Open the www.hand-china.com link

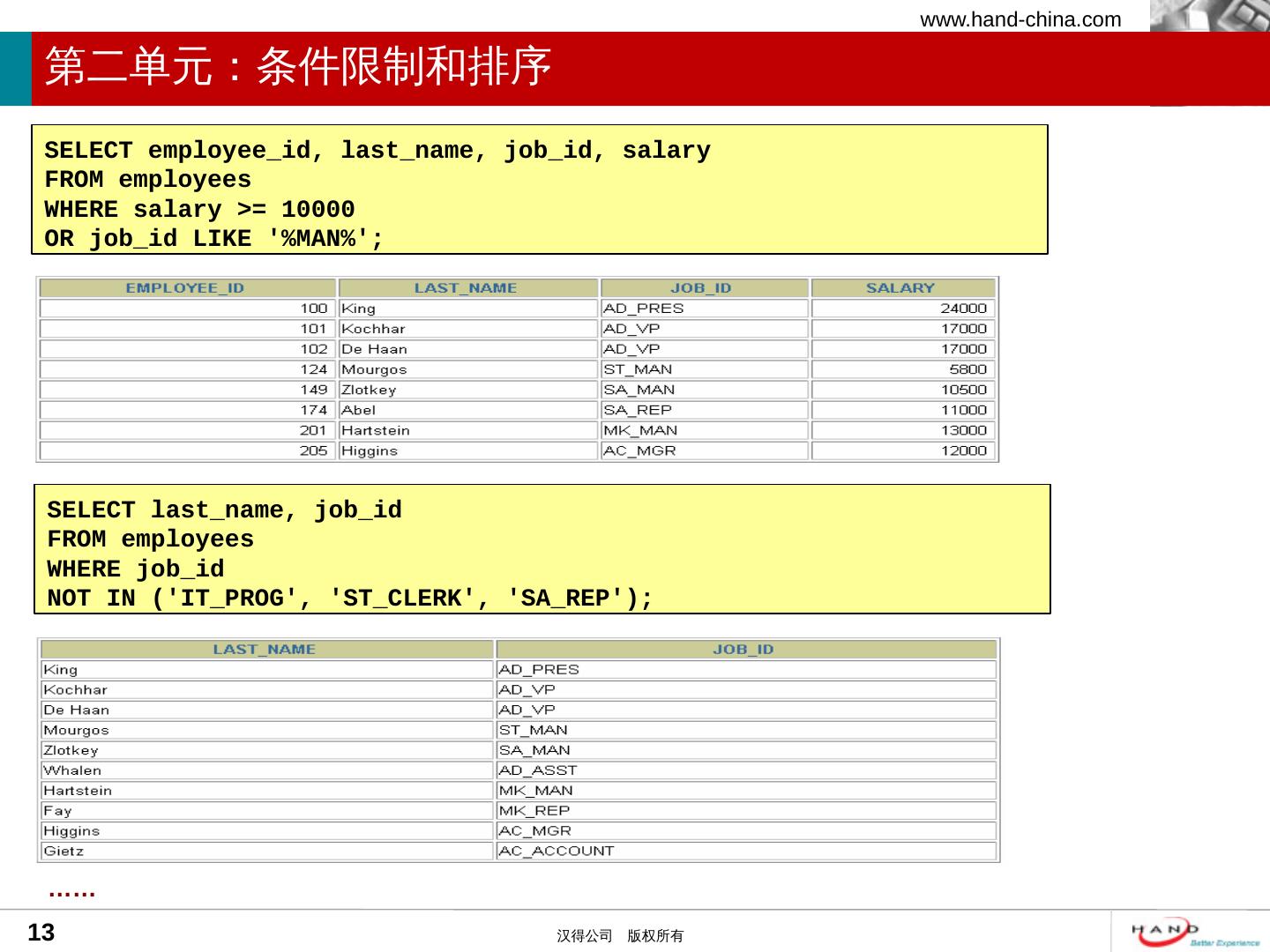click(1020, 19)
